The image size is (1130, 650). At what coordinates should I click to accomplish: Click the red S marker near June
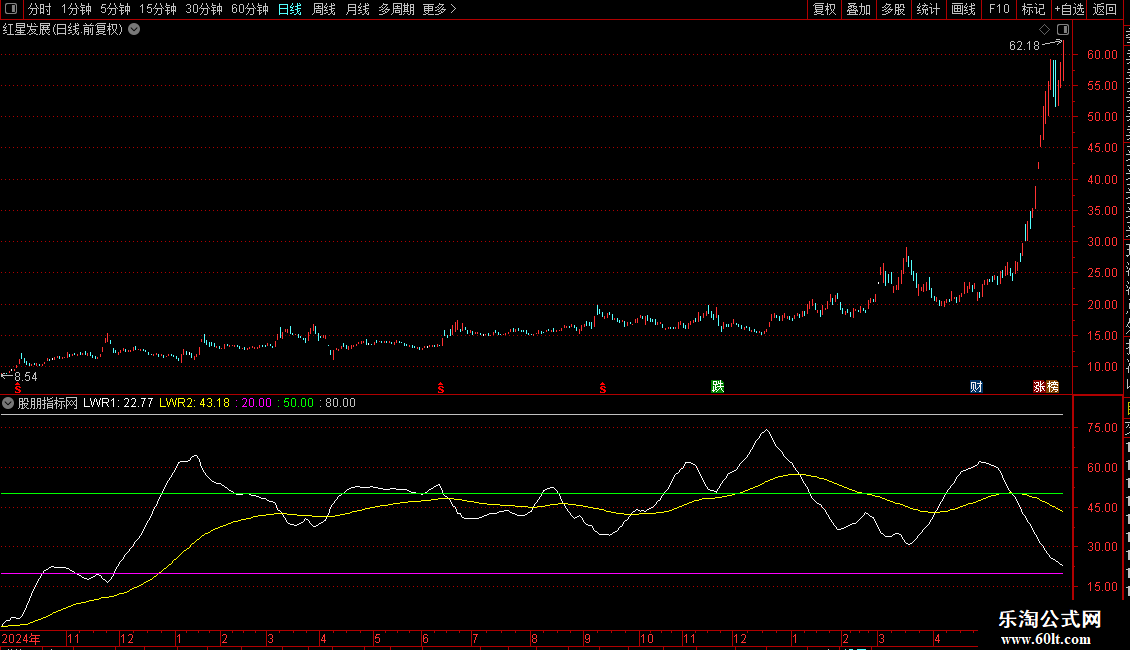(x=441, y=388)
